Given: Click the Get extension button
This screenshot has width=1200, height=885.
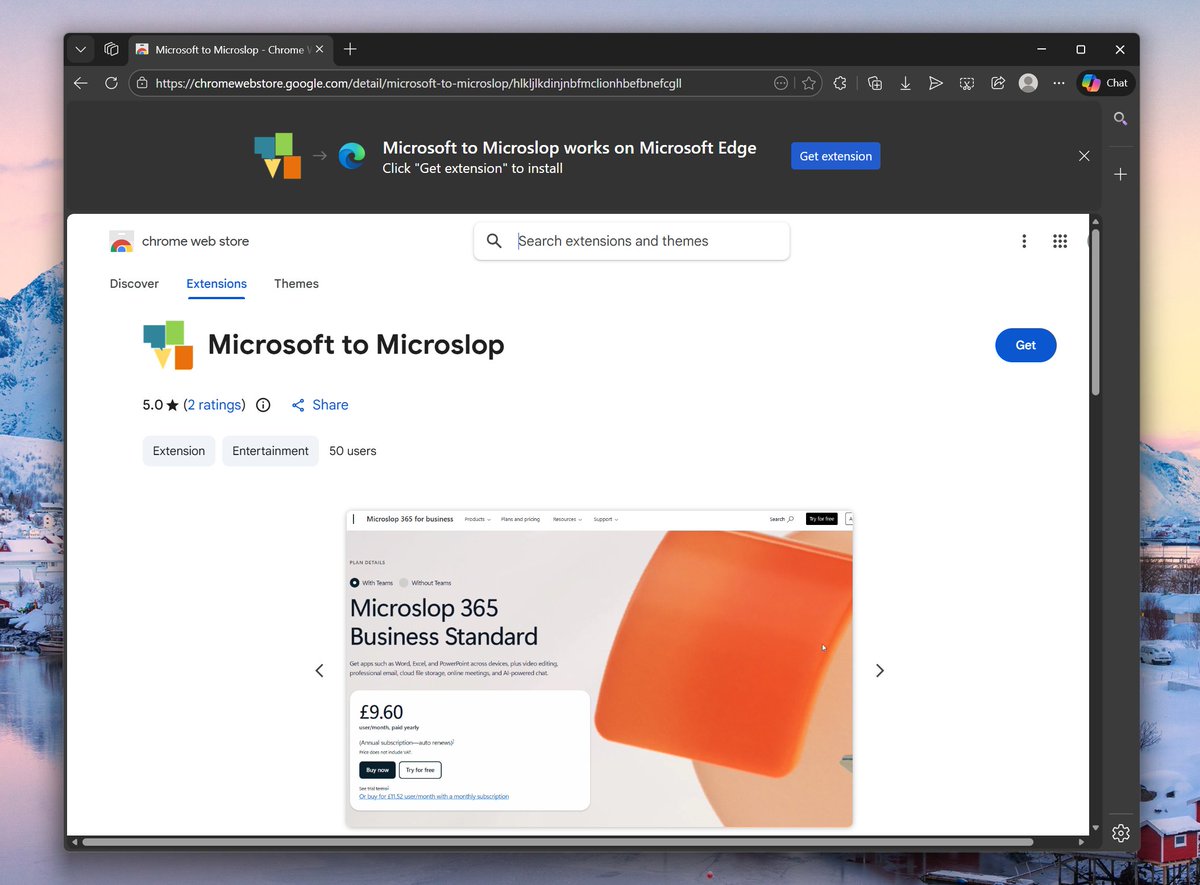Looking at the screenshot, I should point(835,156).
